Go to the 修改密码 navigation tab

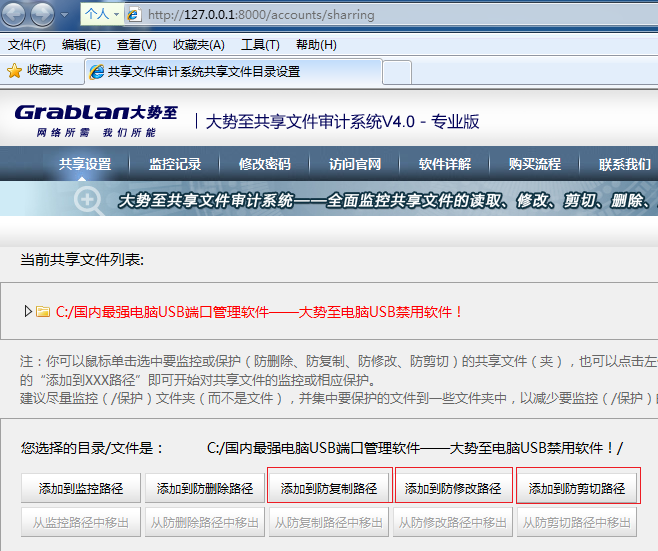[x=265, y=165]
